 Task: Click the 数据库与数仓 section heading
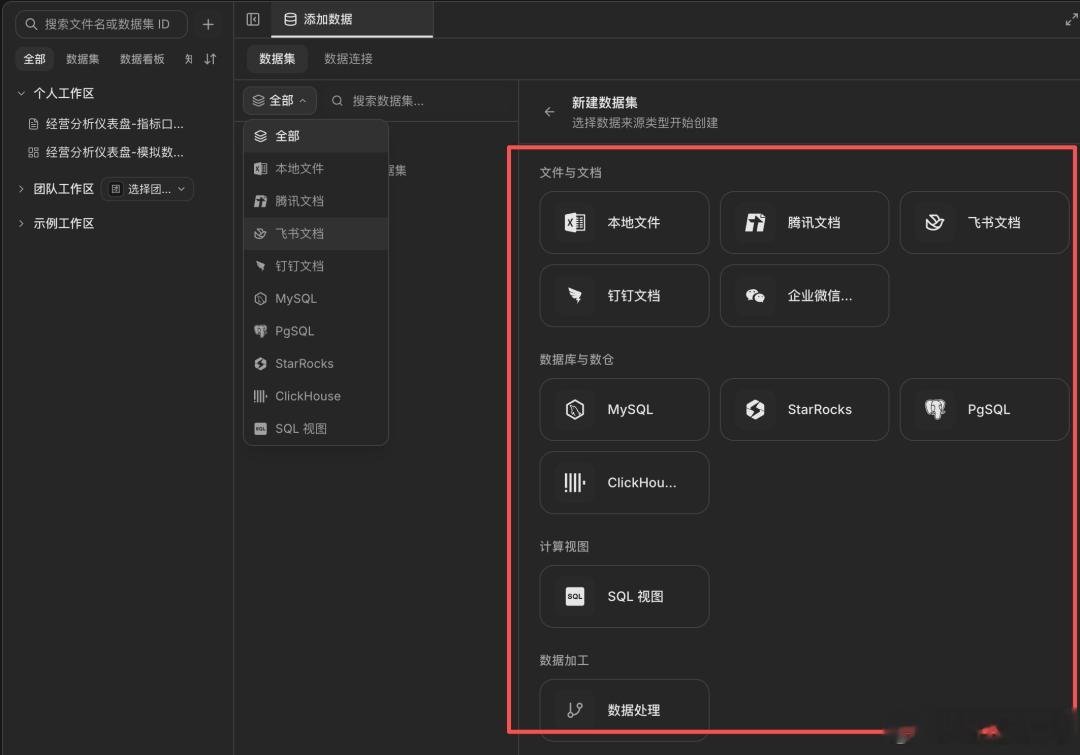(x=577, y=360)
